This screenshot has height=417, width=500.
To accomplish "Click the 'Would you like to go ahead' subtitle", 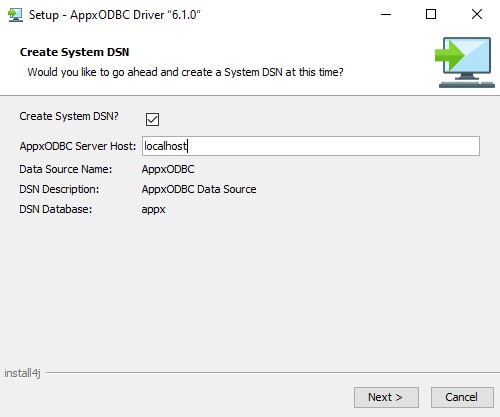I will (185, 72).
